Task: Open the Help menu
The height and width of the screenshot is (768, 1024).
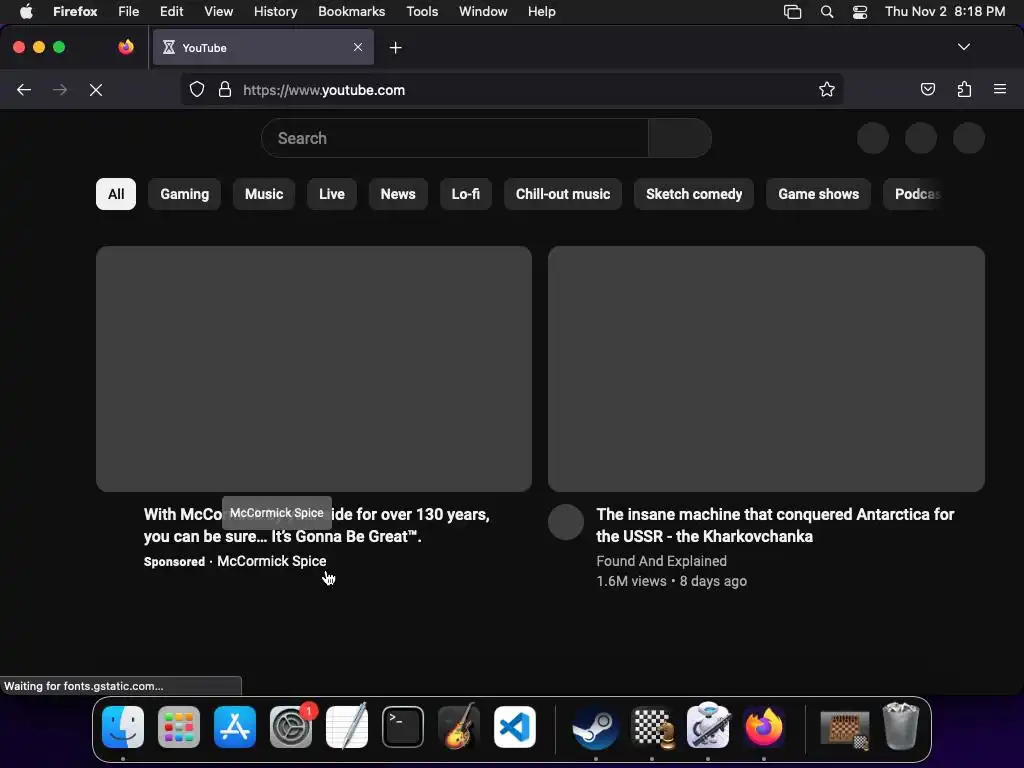Action: pyautogui.click(x=541, y=12)
